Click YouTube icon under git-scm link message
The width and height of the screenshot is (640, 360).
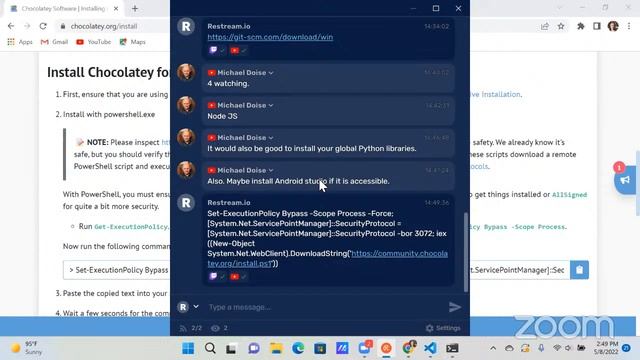click(x=234, y=51)
